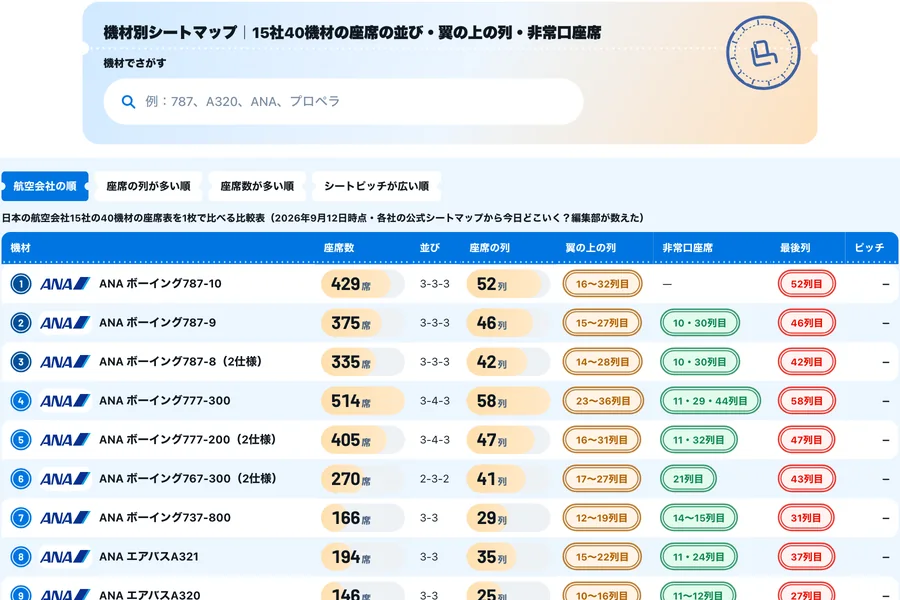Click the 機材 column header
Viewport: 900px width, 600px height.
[21, 247]
